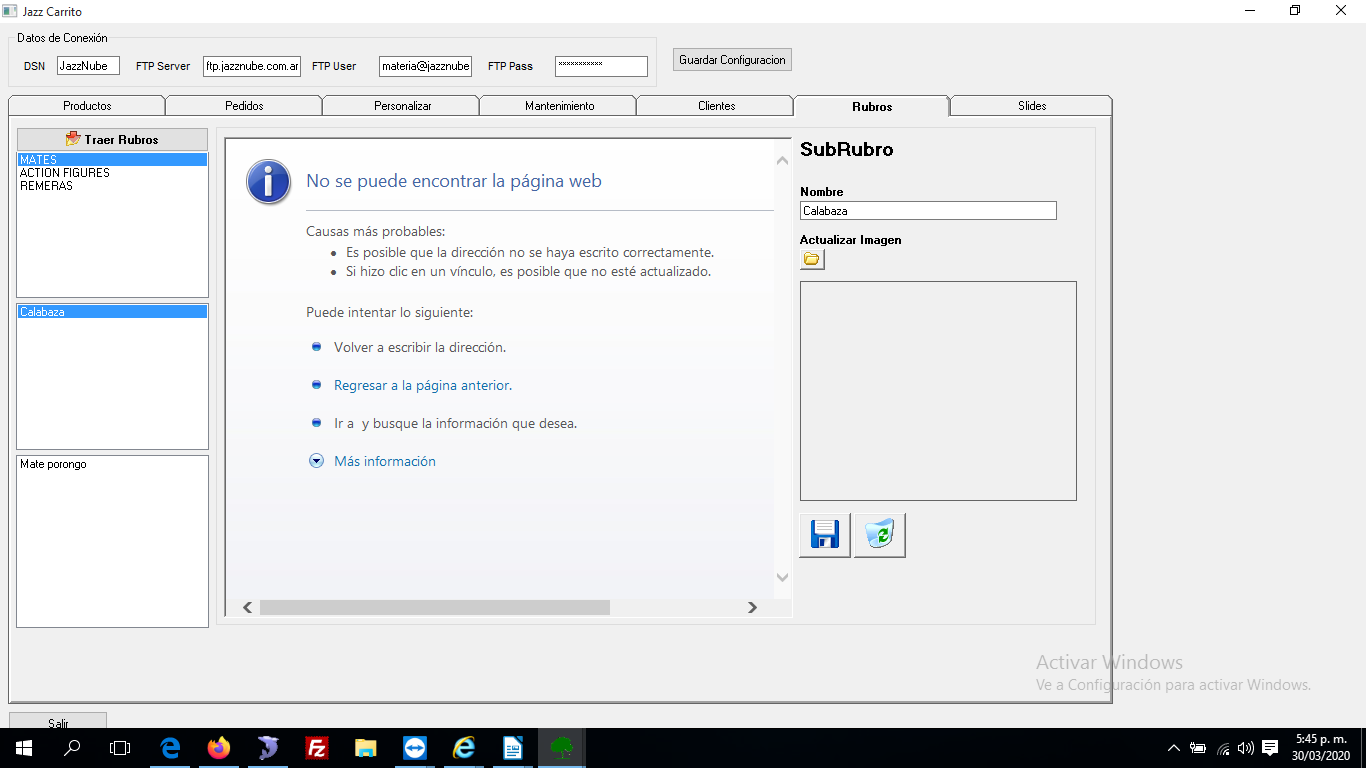Screen dimensions: 1366x768
Task: Select REMERAS in the rubros list
Action: pyautogui.click(x=112, y=186)
